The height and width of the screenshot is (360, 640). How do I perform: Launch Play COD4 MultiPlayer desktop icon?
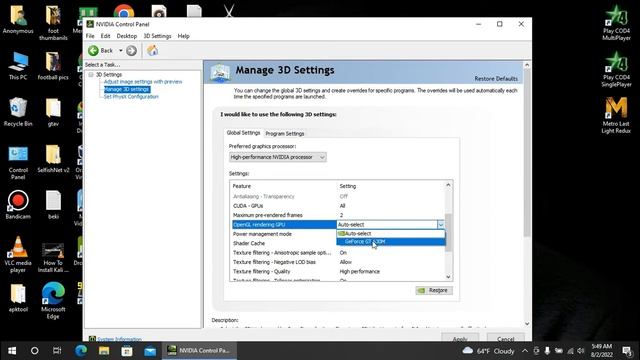click(616, 23)
